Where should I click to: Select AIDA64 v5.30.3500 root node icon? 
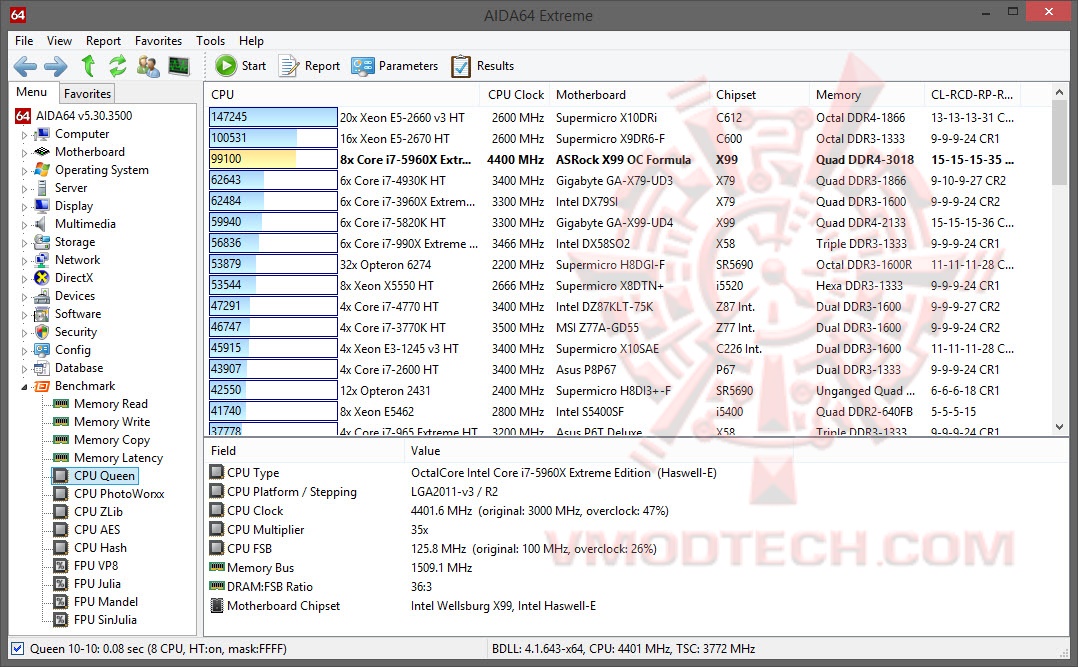pos(23,116)
